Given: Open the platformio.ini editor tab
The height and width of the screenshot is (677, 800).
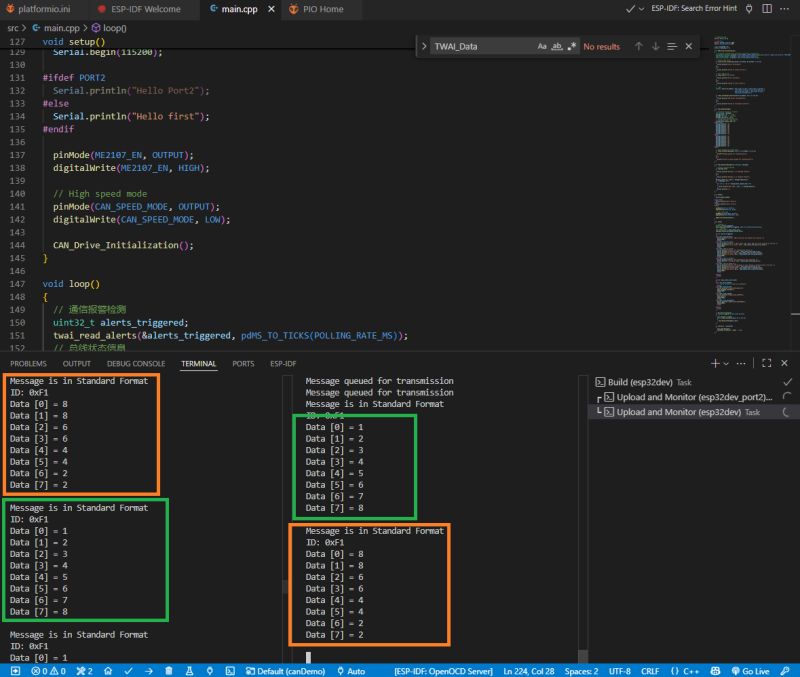Looking at the screenshot, I should click(x=38, y=9).
